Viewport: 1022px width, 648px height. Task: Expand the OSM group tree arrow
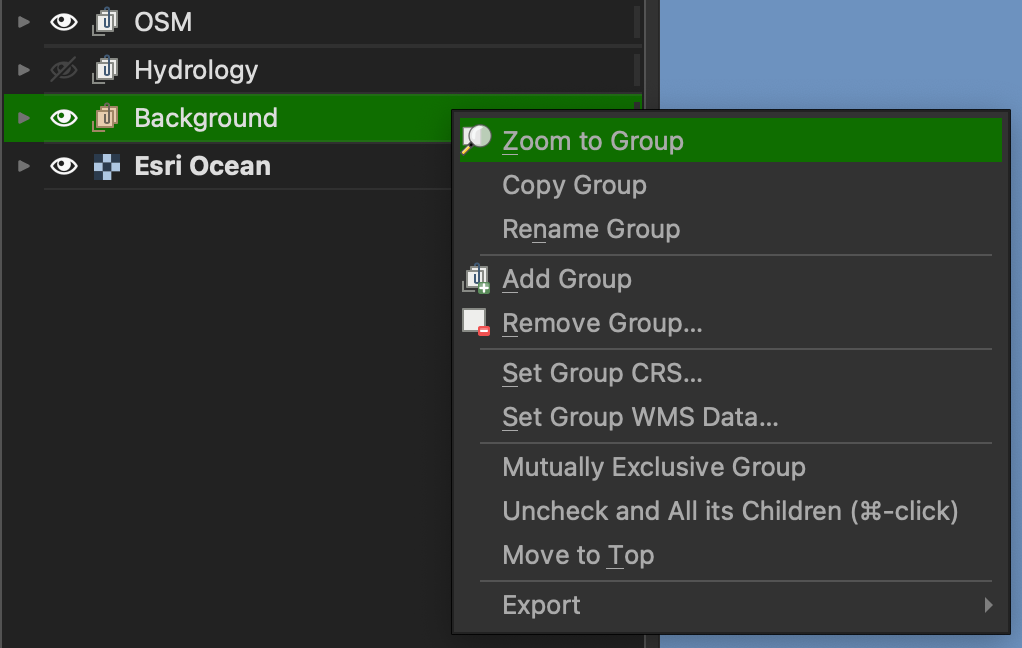(x=24, y=22)
